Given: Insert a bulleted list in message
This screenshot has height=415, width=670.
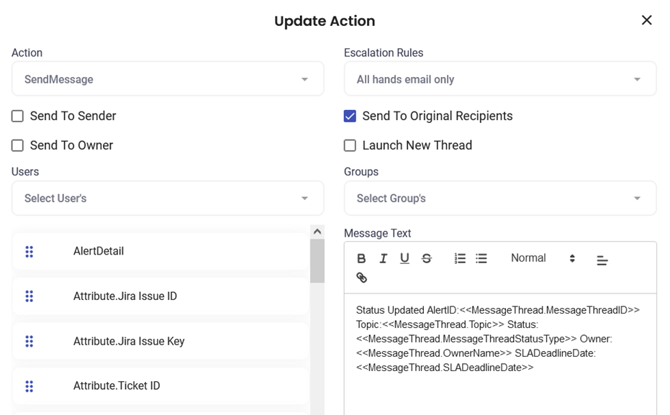Looking at the screenshot, I should tap(481, 259).
